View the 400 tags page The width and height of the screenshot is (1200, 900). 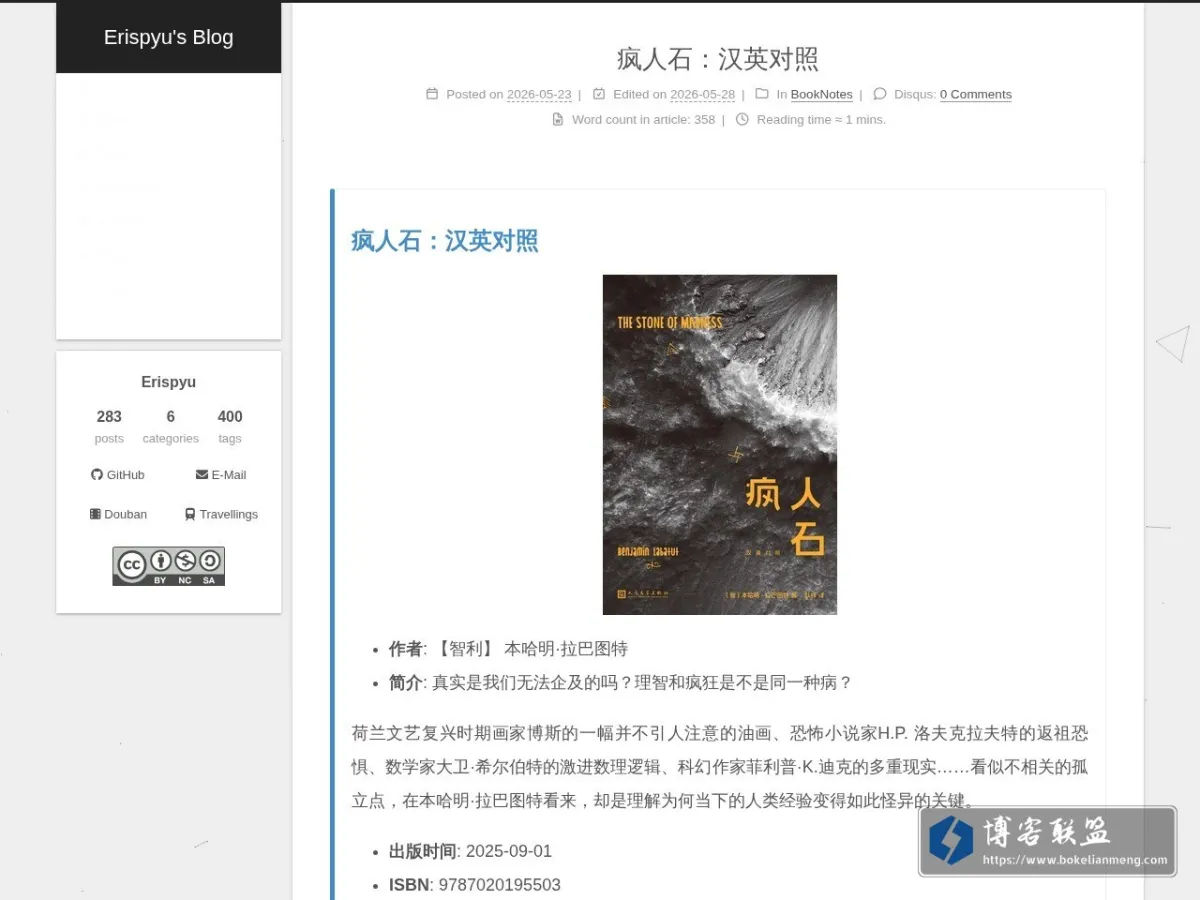[x=230, y=426]
